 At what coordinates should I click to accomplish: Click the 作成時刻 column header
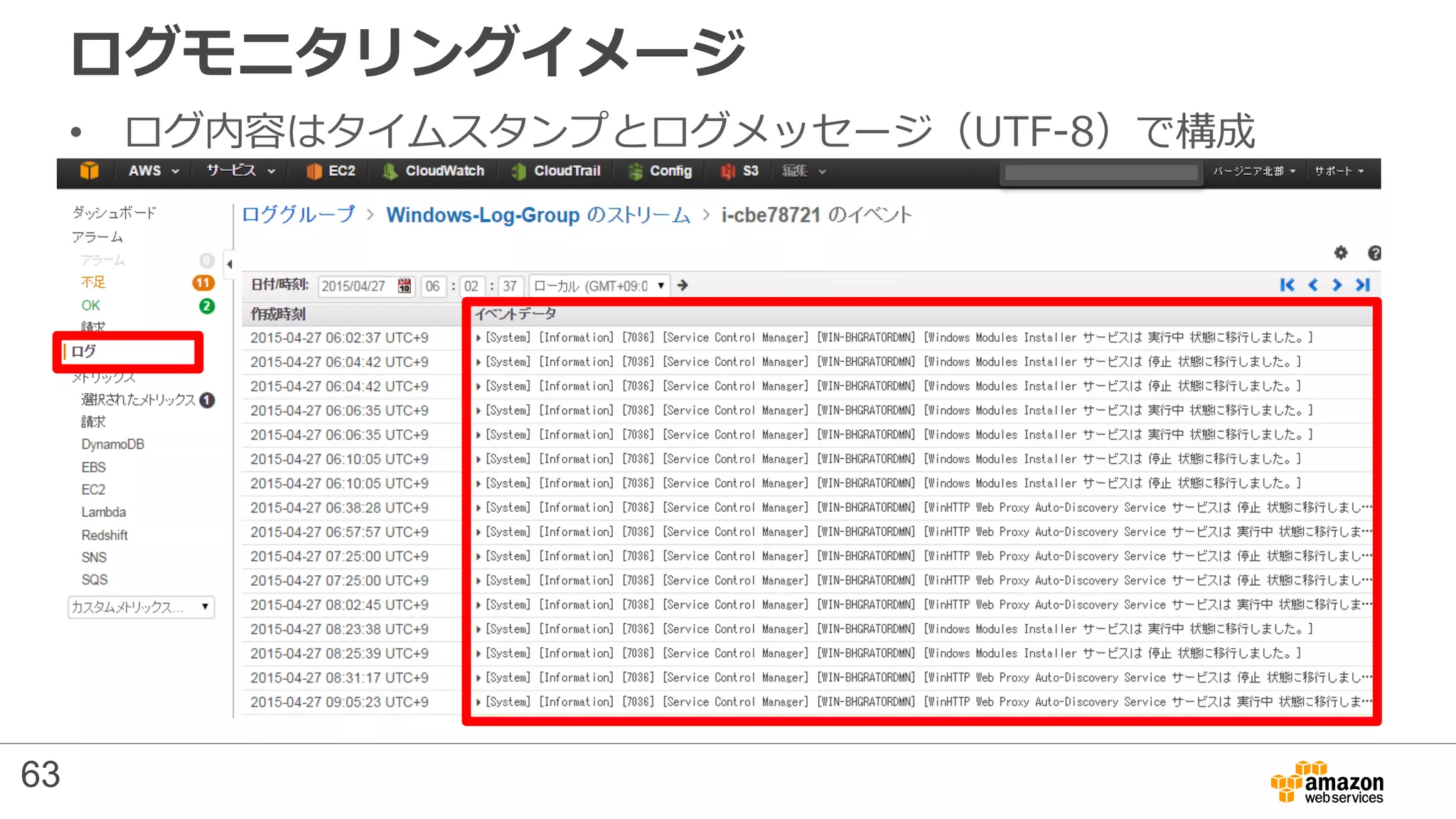click(278, 314)
